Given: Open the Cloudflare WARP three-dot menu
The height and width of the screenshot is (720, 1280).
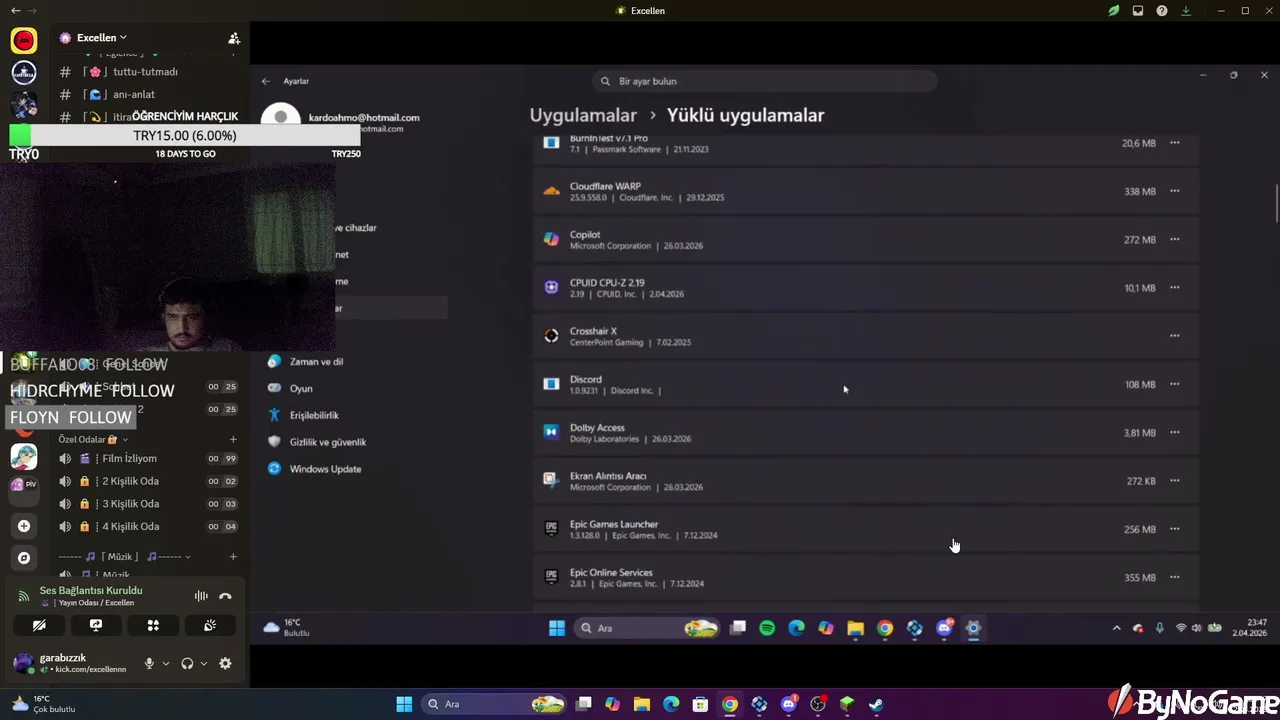Looking at the screenshot, I should click(x=1175, y=191).
